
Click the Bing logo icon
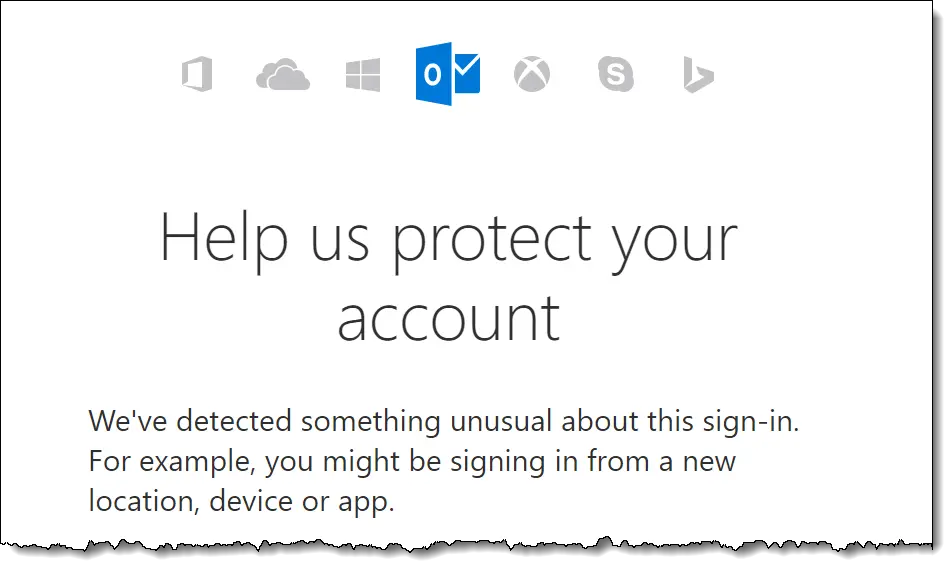[x=699, y=75]
